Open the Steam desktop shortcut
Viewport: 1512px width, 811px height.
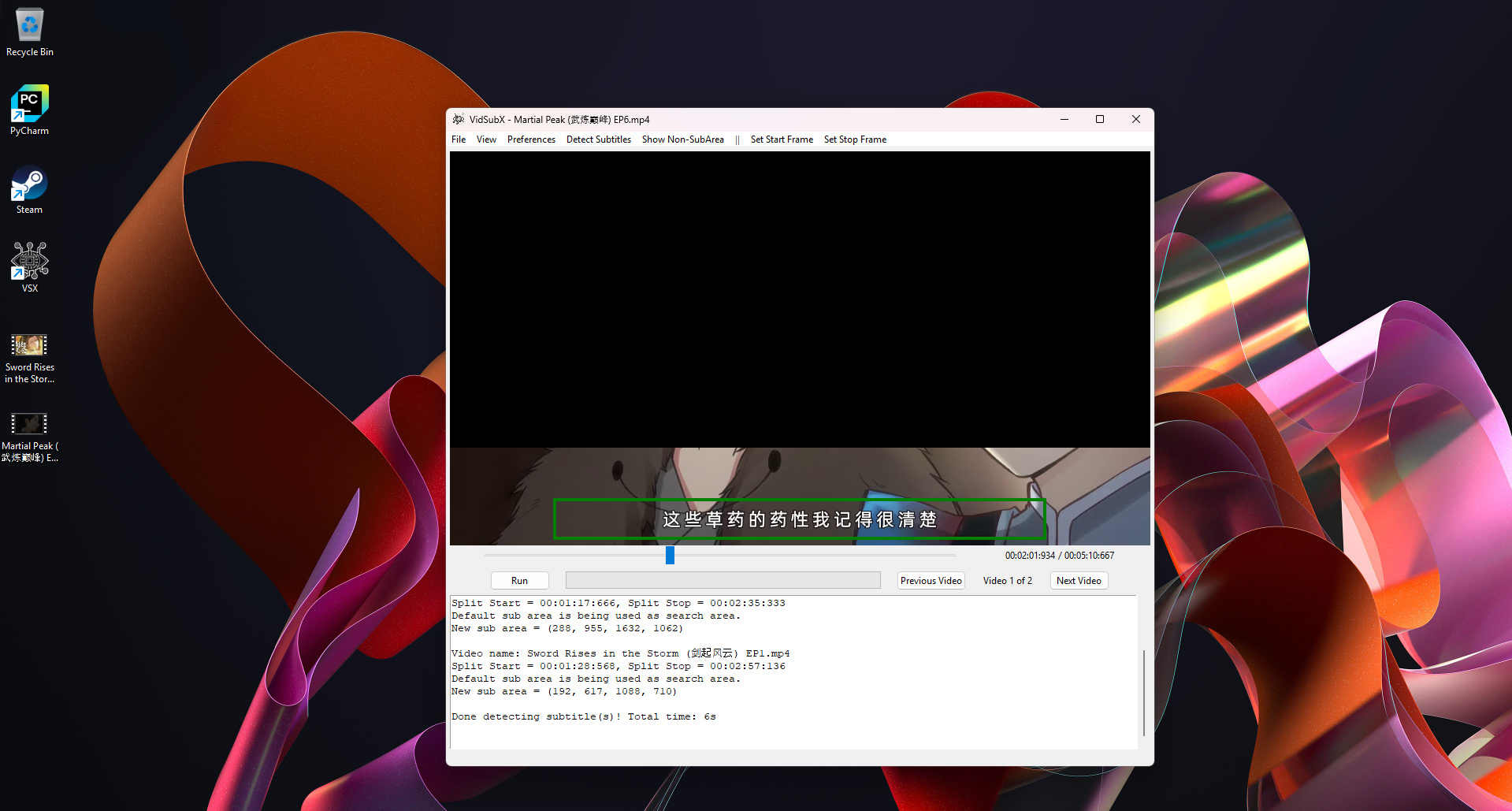pos(30,185)
